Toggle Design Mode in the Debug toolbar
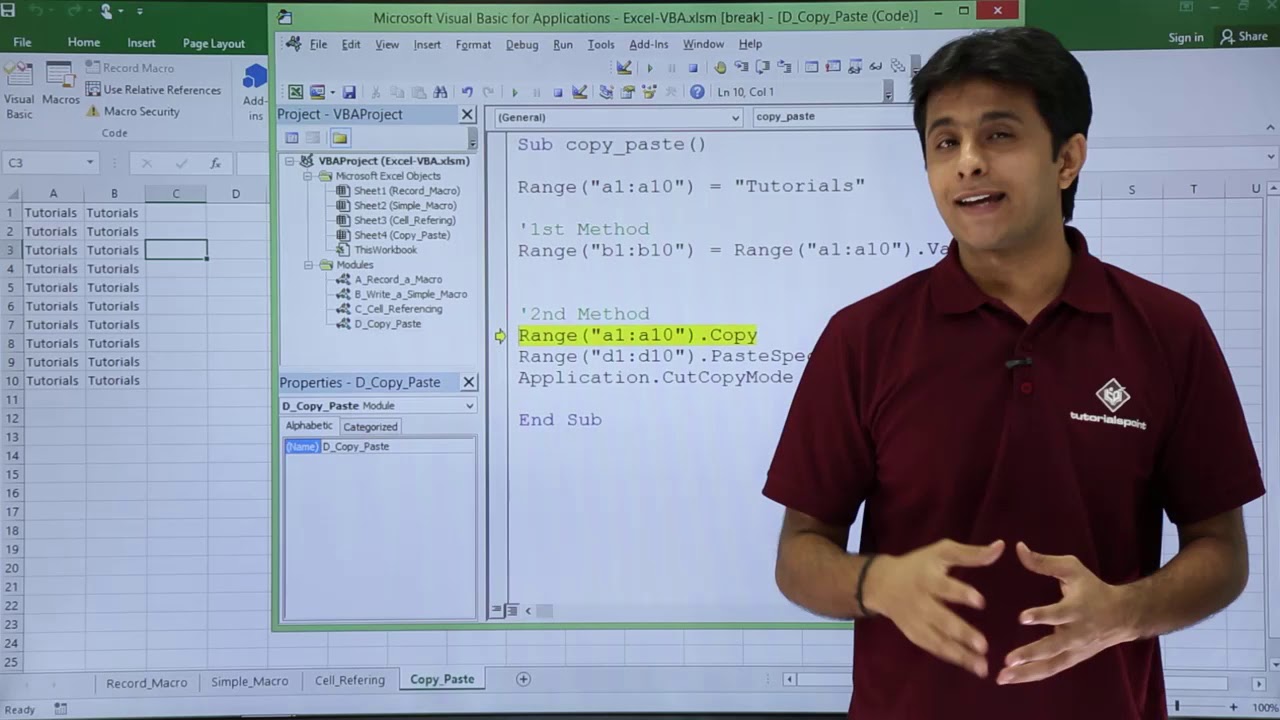 624,68
